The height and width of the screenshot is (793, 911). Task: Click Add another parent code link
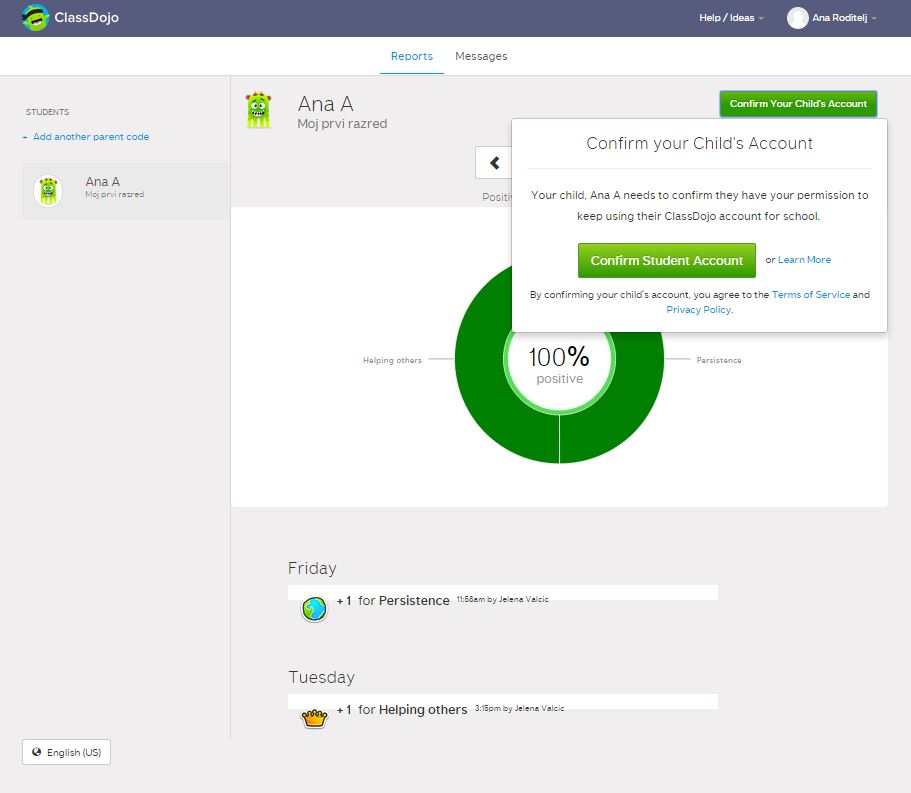(x=90, y=137)
